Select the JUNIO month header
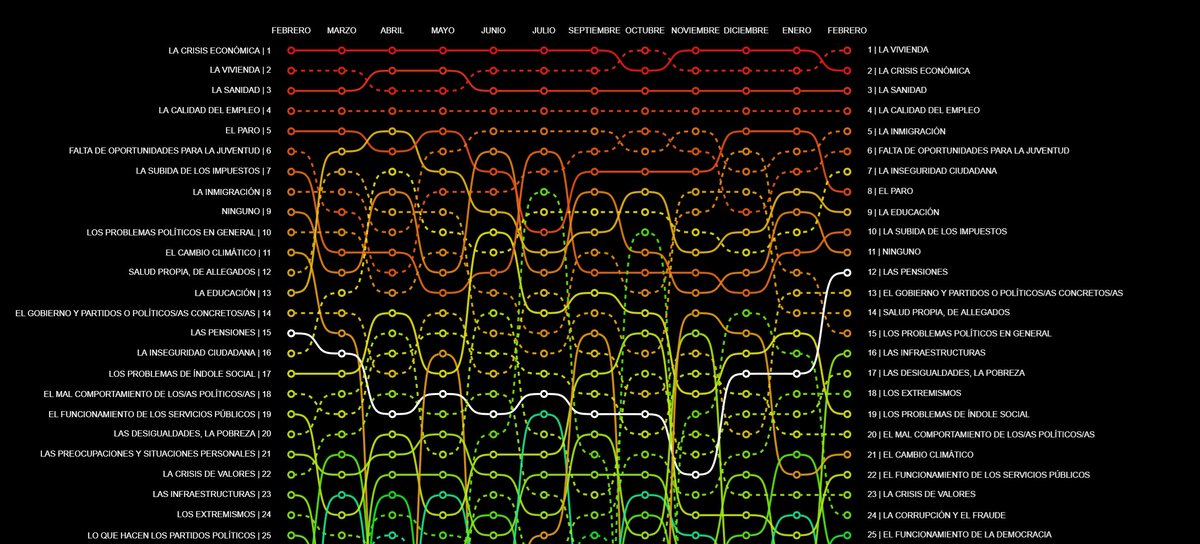Screen dimensions: 1200x544 coord(493,31)
